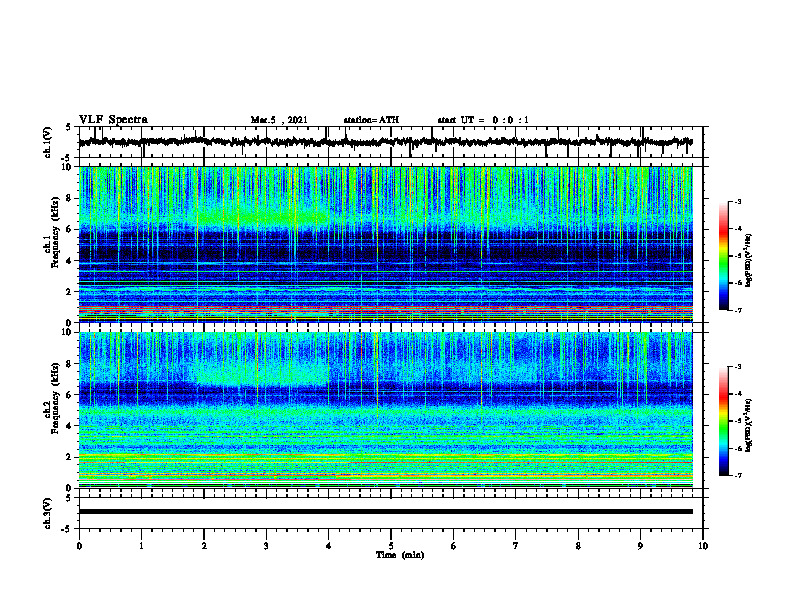Click the "-3" label on ch.1 color bar
Image resolution: width=792 pixels, height=612 pixels.
(x=738, y=201)
